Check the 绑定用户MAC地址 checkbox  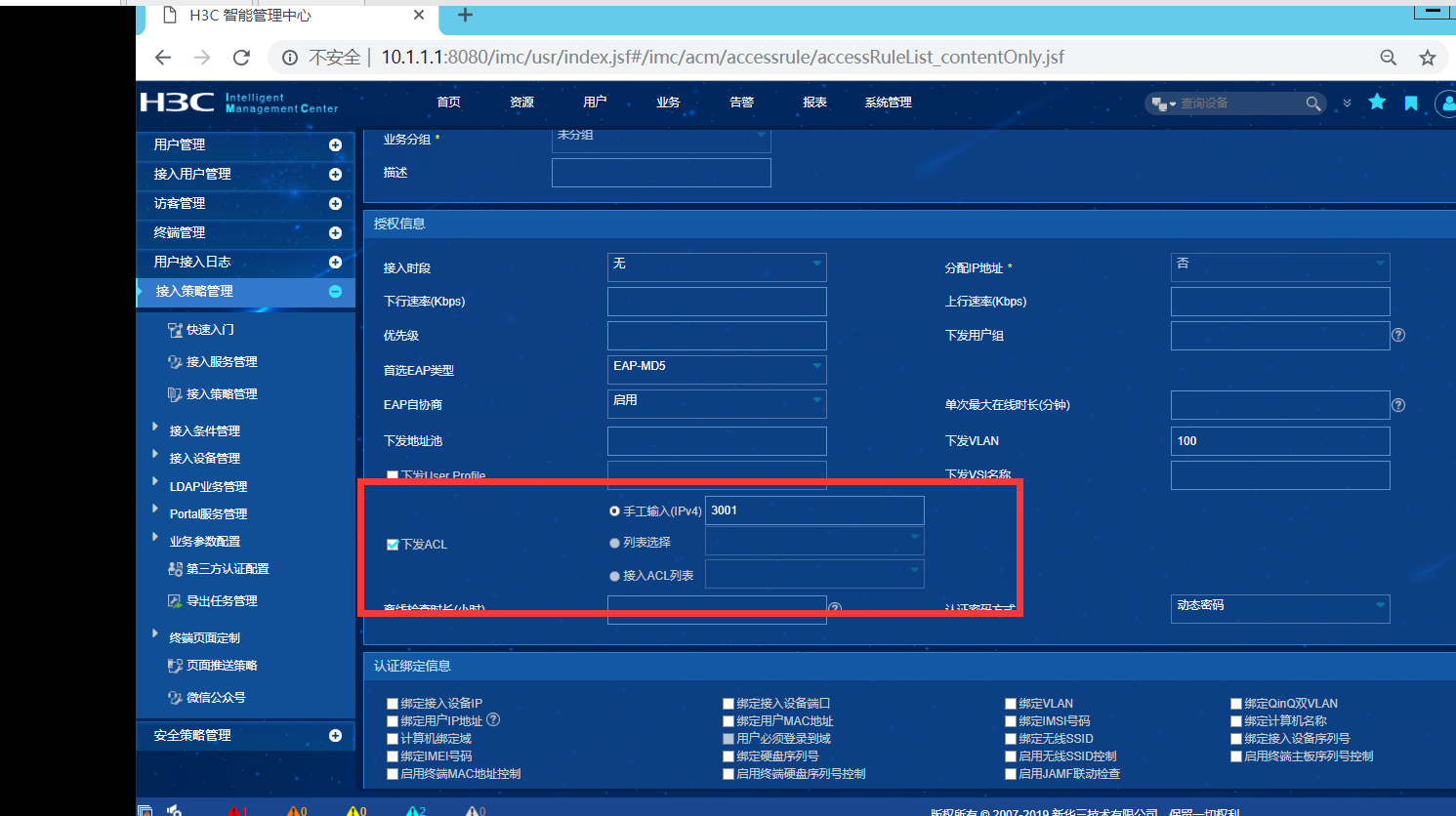728,720
